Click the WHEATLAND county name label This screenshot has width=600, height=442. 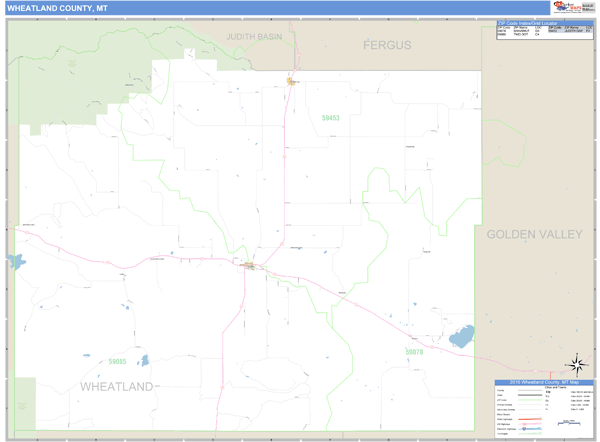(x=116, y=386)
